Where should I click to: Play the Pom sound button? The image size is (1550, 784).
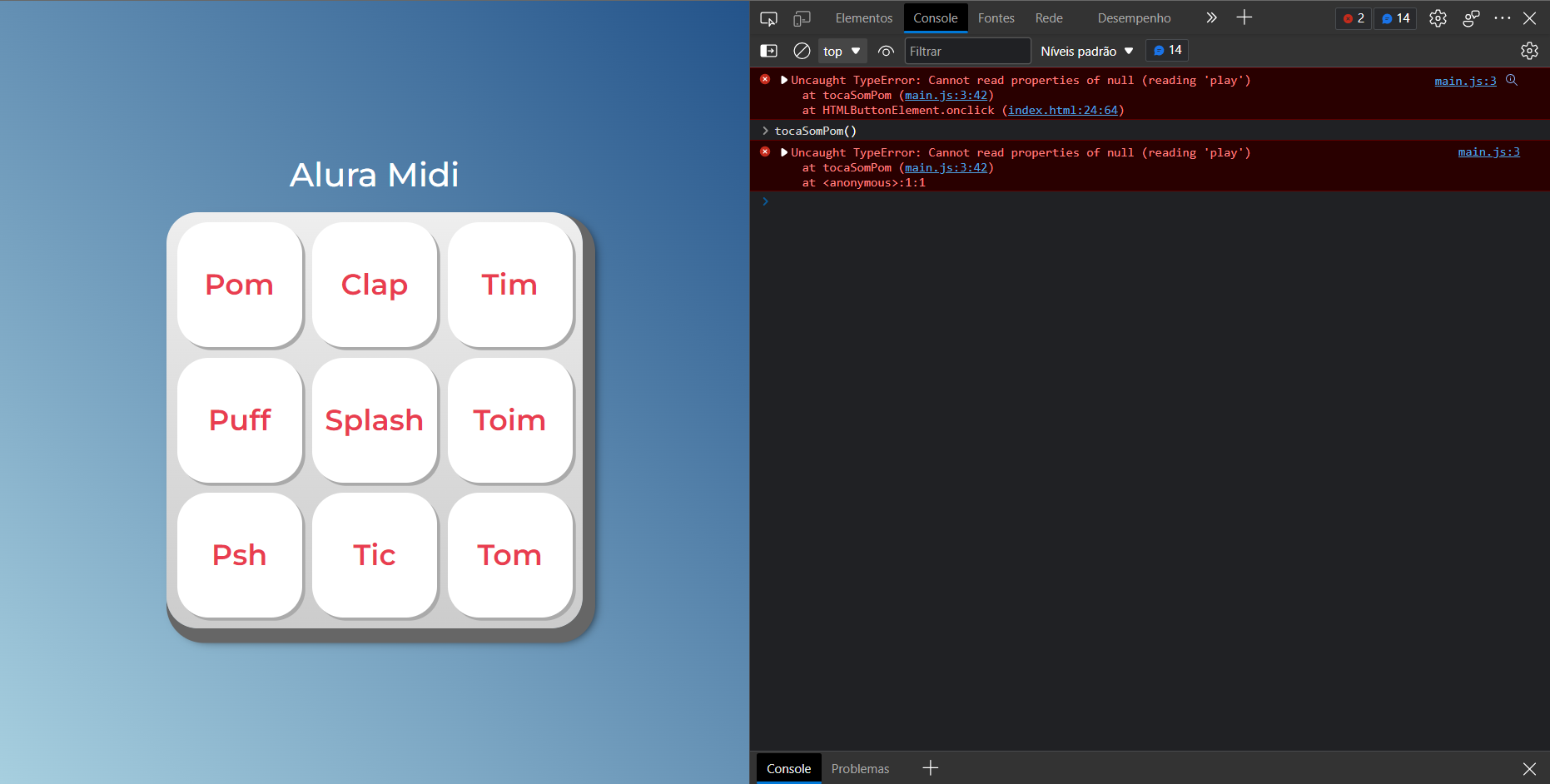240,285
